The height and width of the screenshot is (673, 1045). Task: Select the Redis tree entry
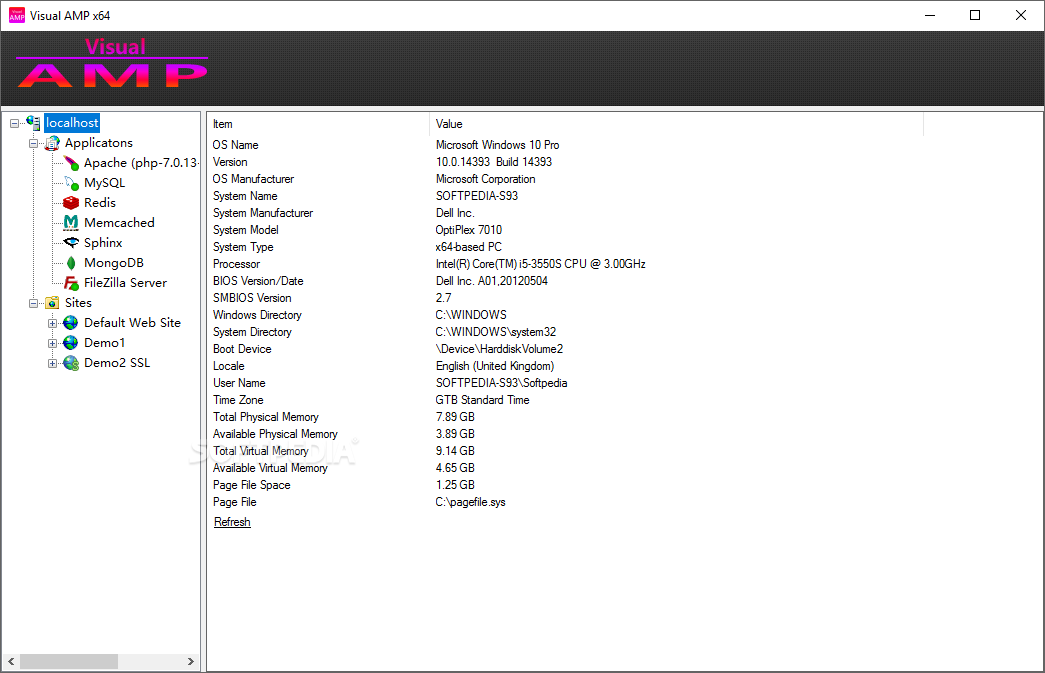(x=99, y=203)
